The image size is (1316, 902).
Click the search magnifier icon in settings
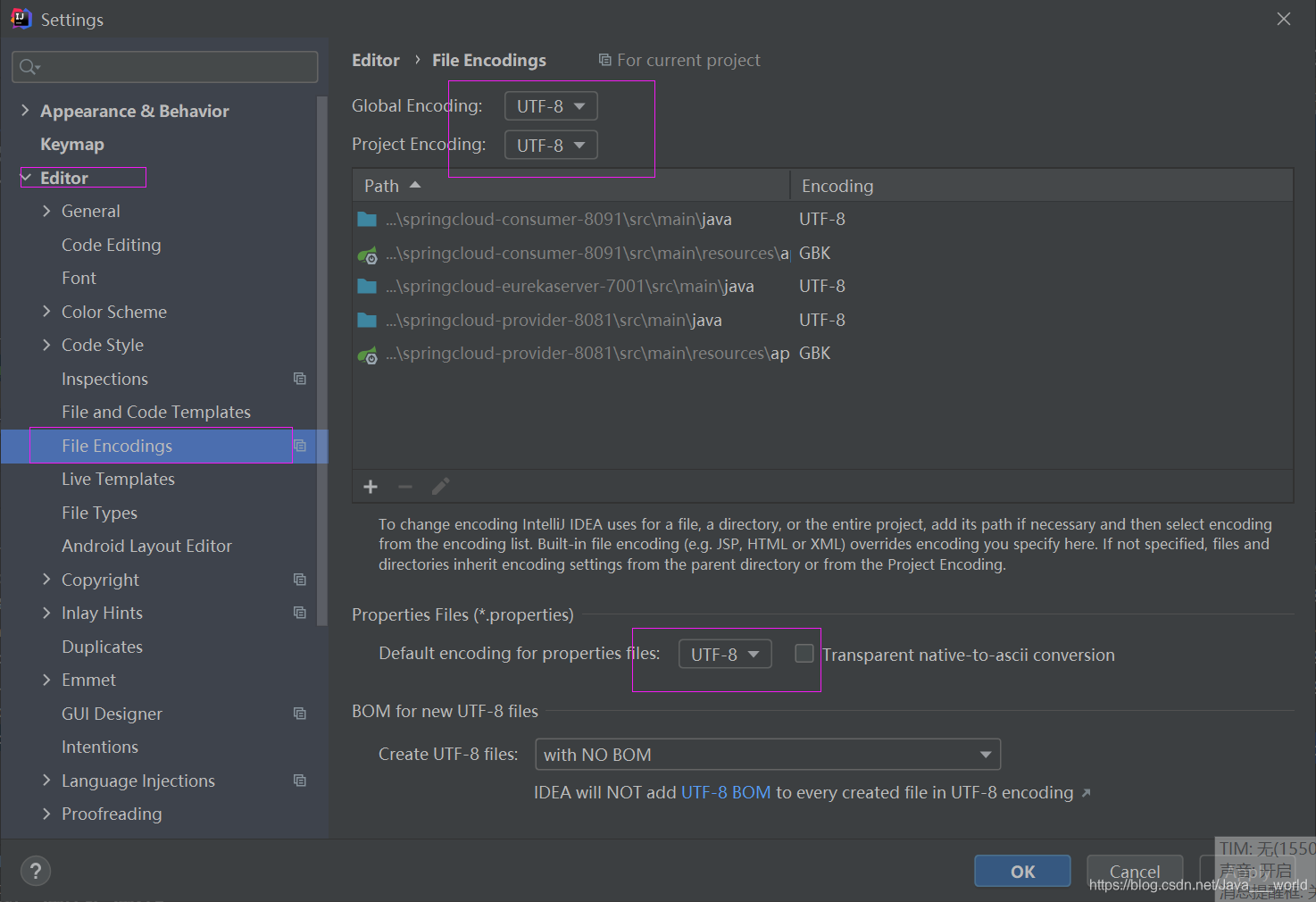(29, 67)
